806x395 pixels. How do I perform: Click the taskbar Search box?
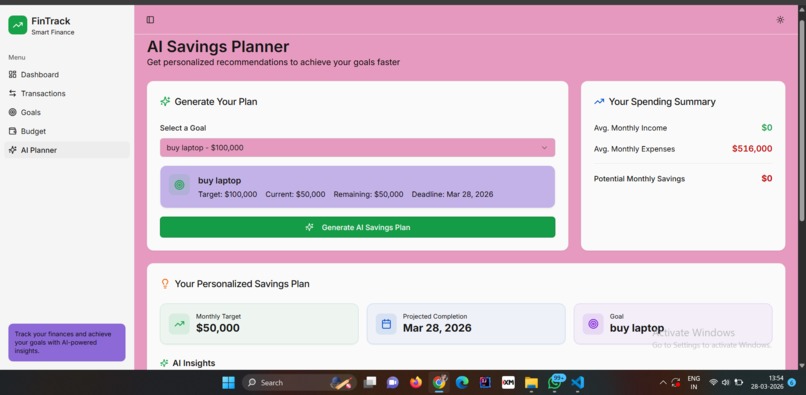pyautogui.click(x=300, y=383)
